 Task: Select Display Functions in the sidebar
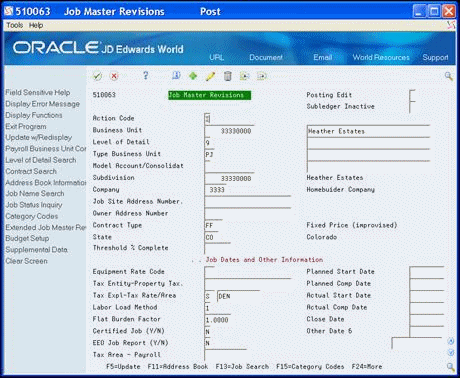click(34, 115)
